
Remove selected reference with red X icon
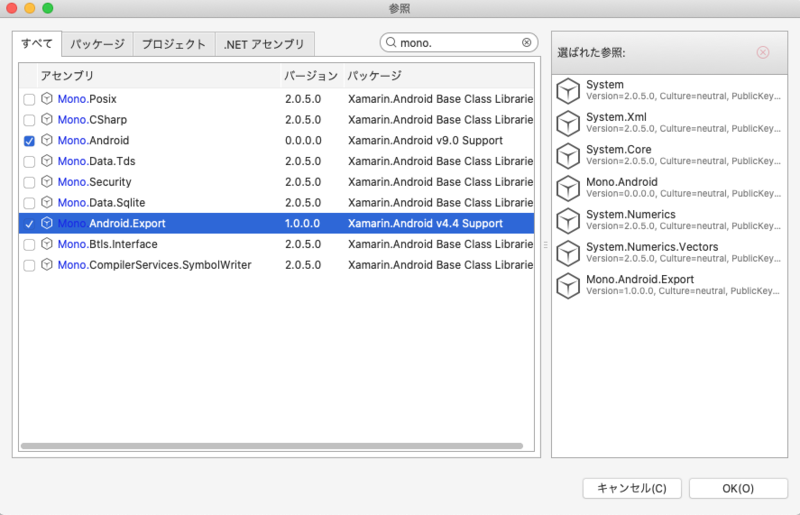click(x=763, y=53)
